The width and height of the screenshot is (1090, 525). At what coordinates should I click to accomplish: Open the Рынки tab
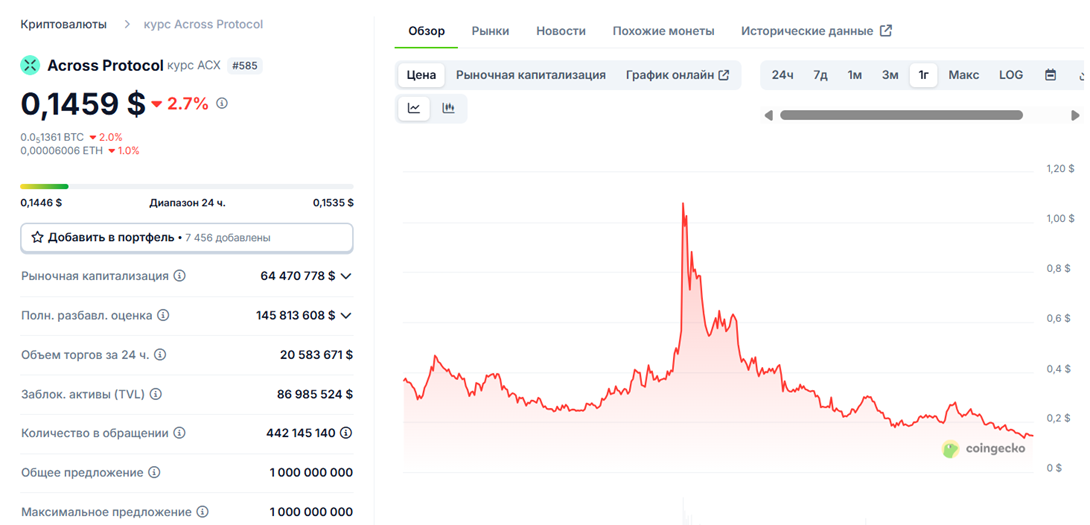tap(490, 31)
